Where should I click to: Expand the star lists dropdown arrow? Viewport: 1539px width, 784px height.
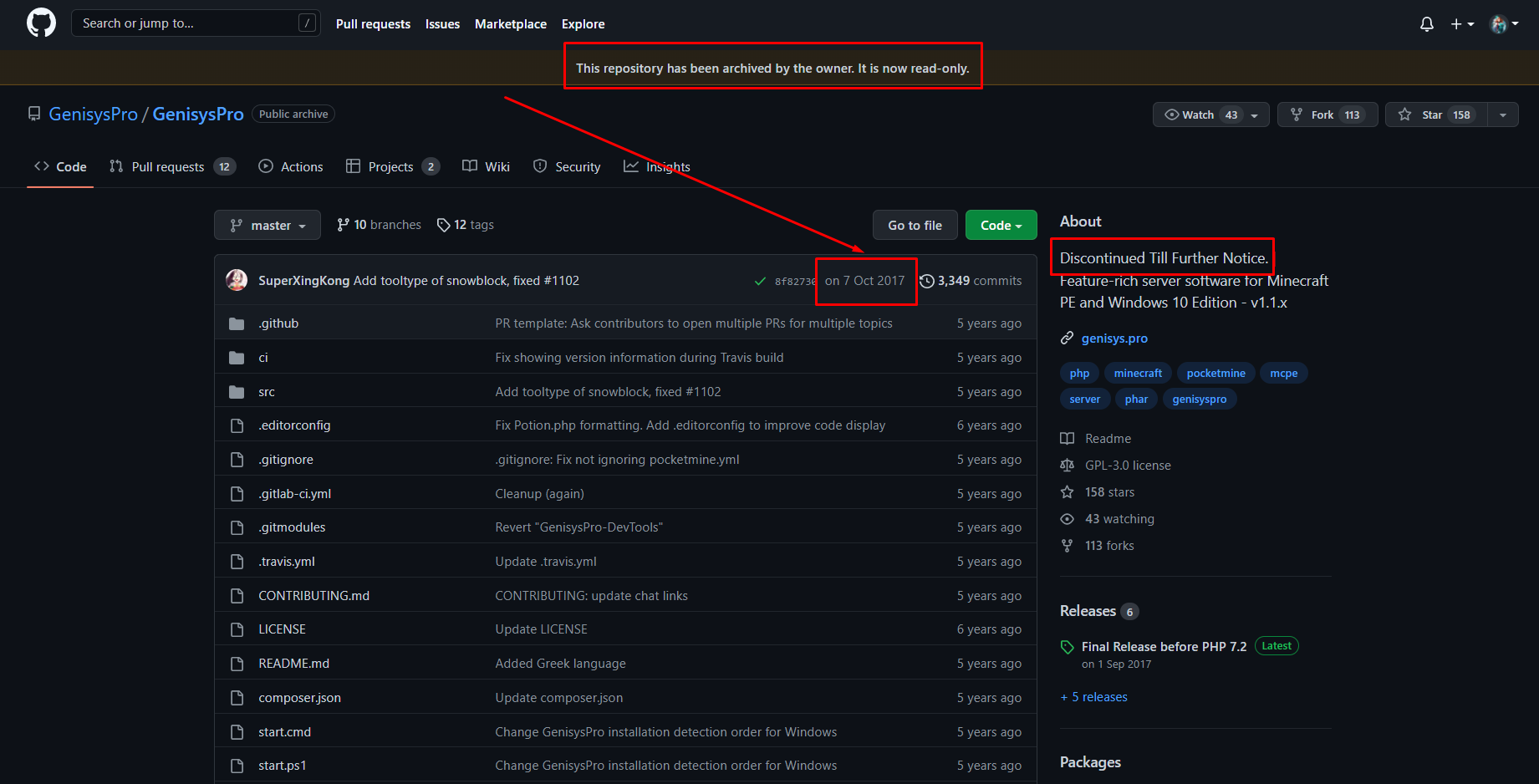click(x=1503, y=115)
